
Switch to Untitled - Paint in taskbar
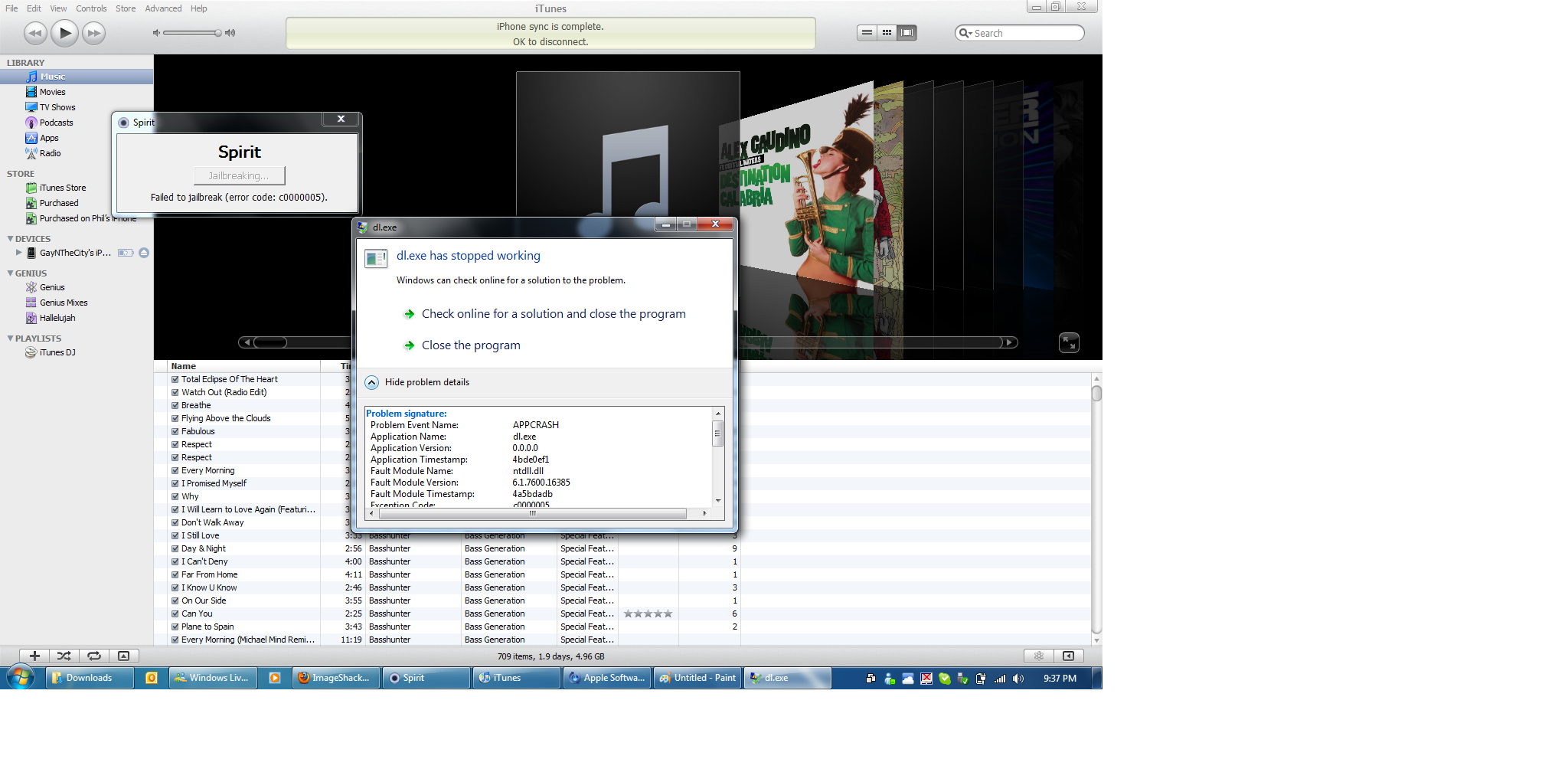tap(697, 678)
